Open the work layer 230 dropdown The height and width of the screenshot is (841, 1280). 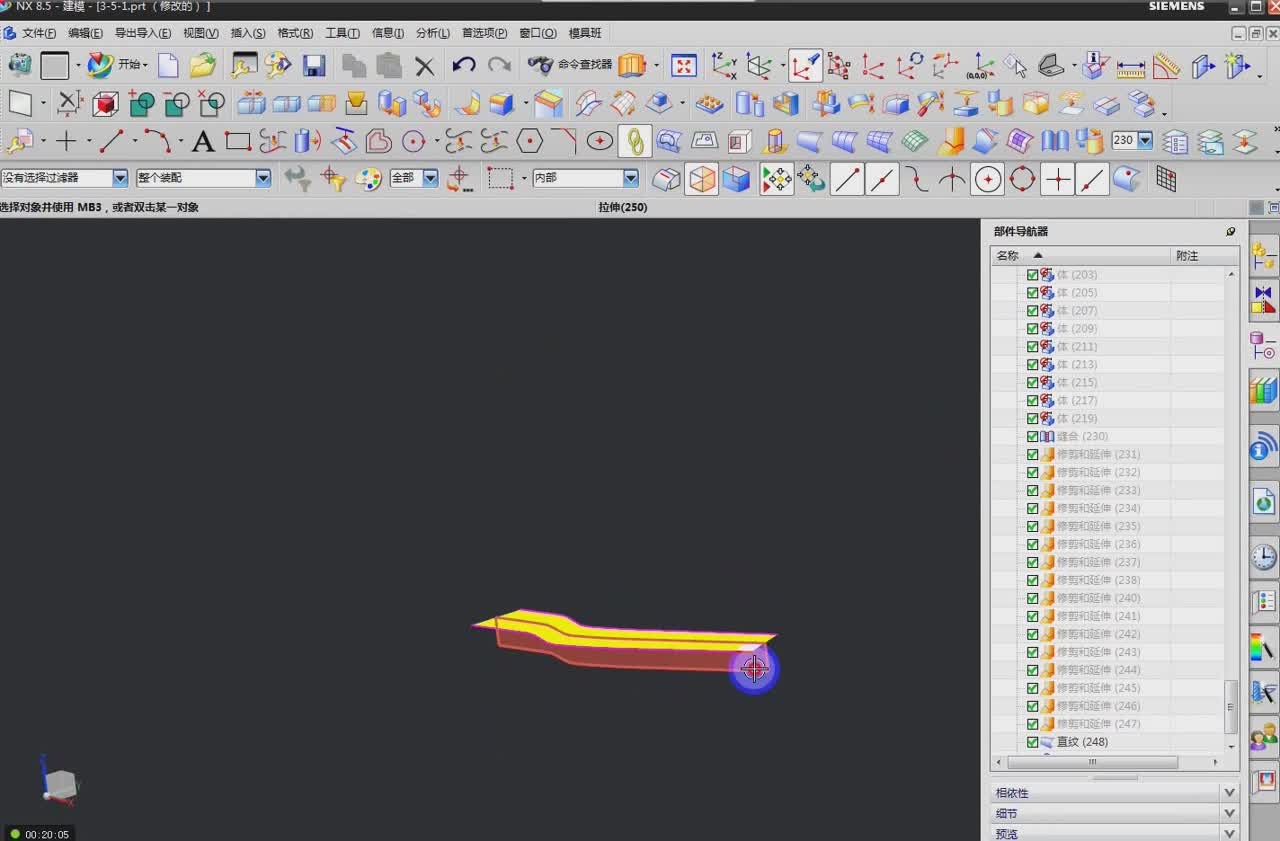point(1146,141)
